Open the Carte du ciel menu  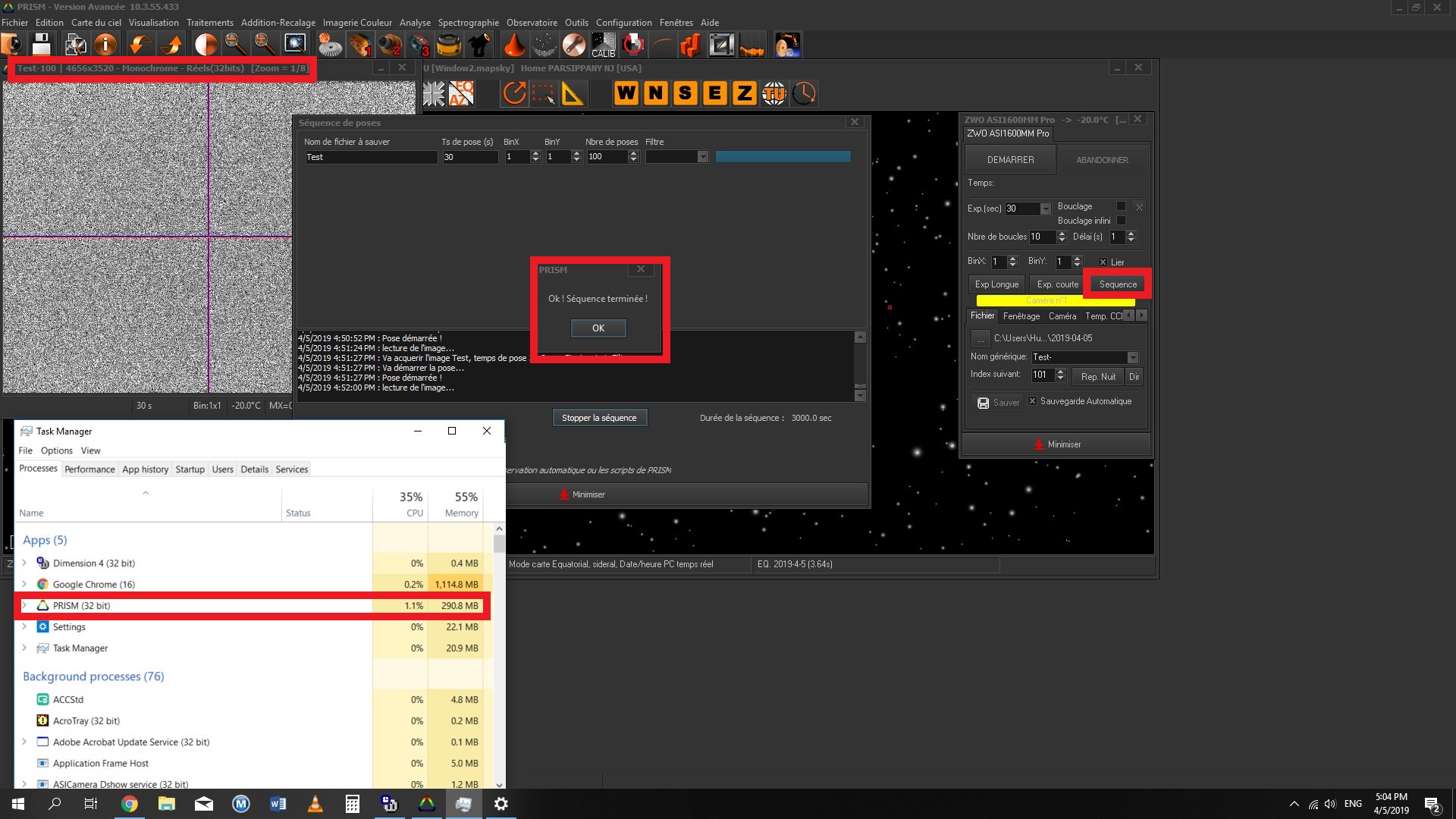[x=96, y=23]
